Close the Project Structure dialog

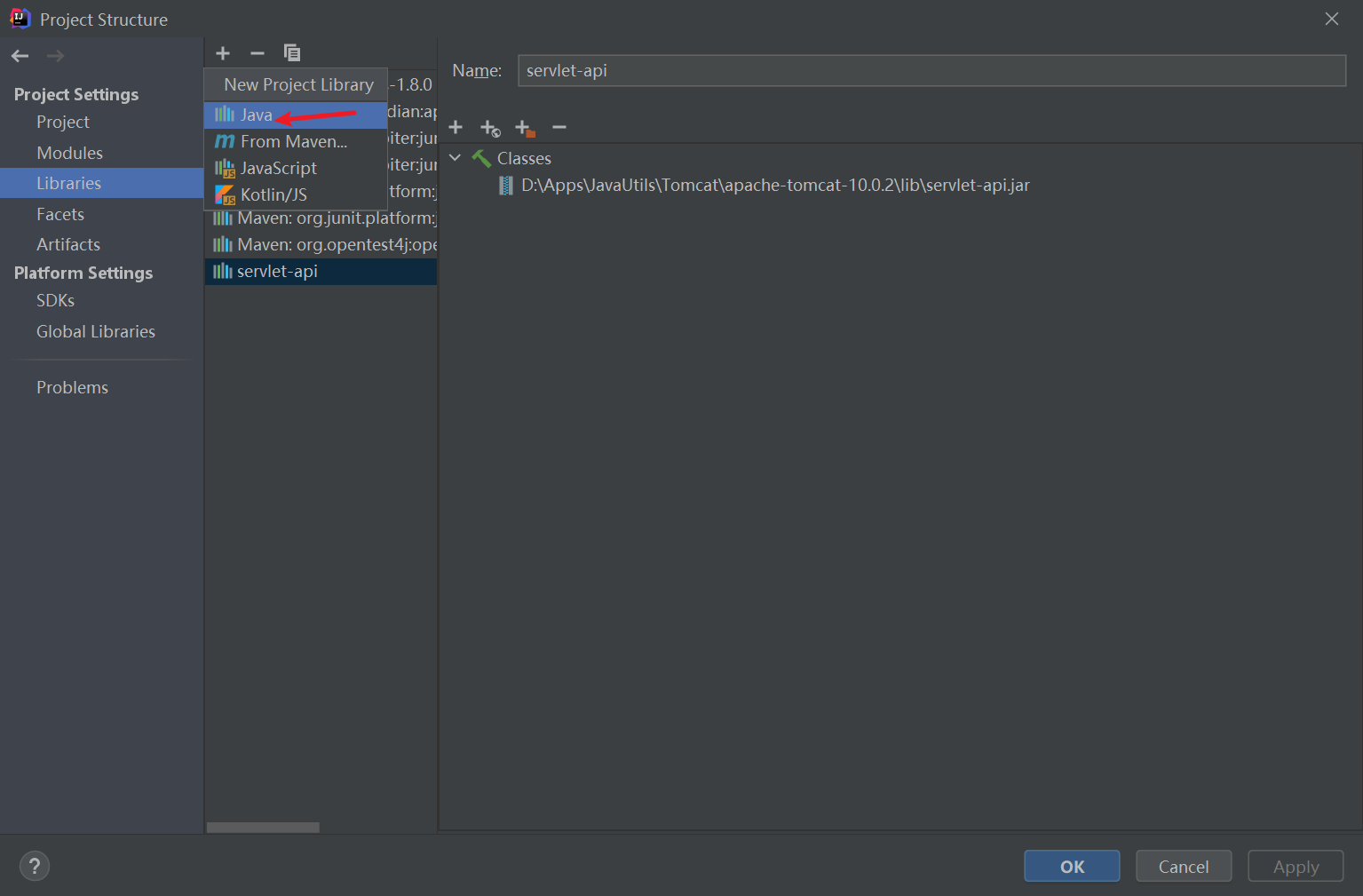(1331, 19)
